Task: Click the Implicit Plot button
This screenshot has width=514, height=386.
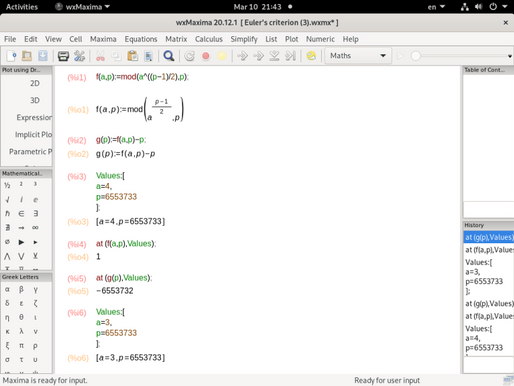Action: coord(33,134)
